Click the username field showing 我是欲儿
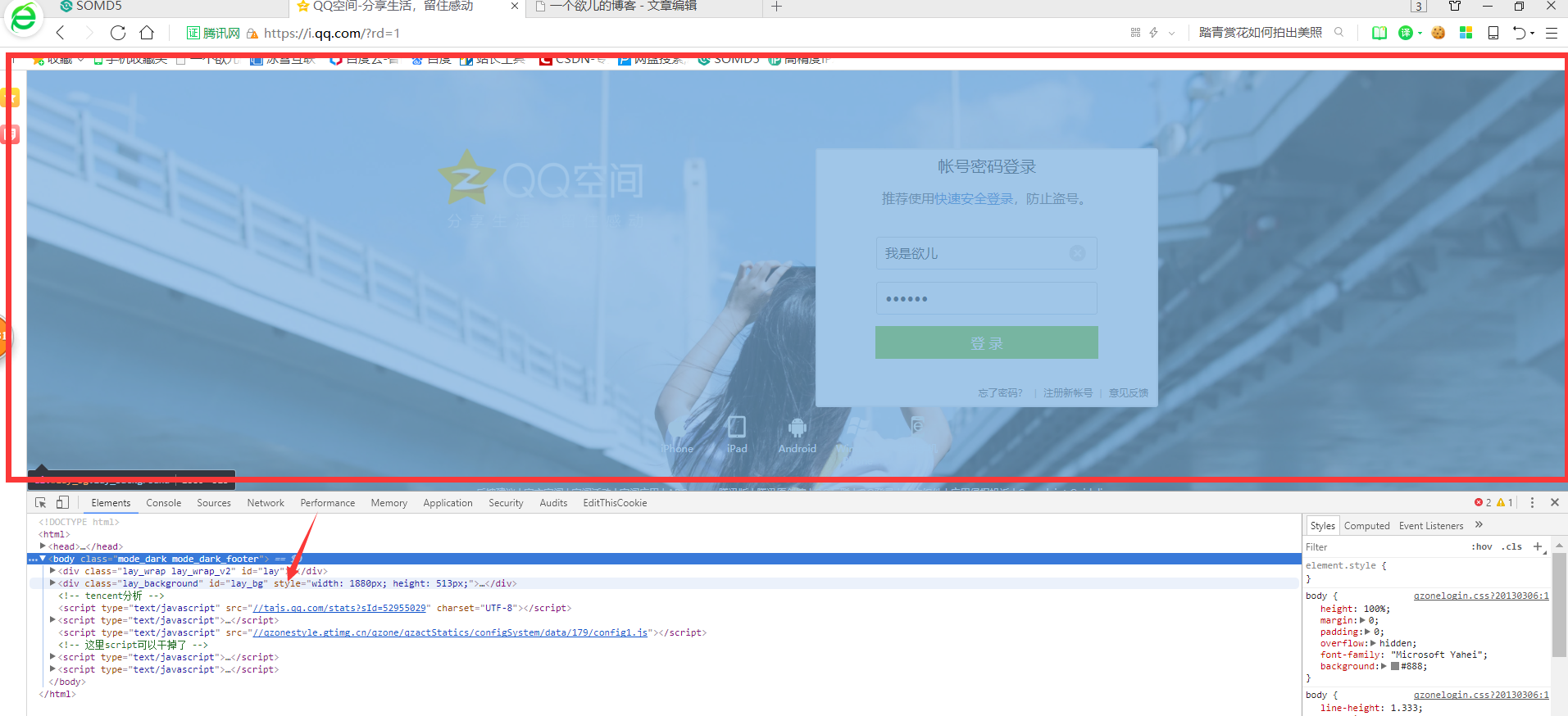 [x=986, y=253]
